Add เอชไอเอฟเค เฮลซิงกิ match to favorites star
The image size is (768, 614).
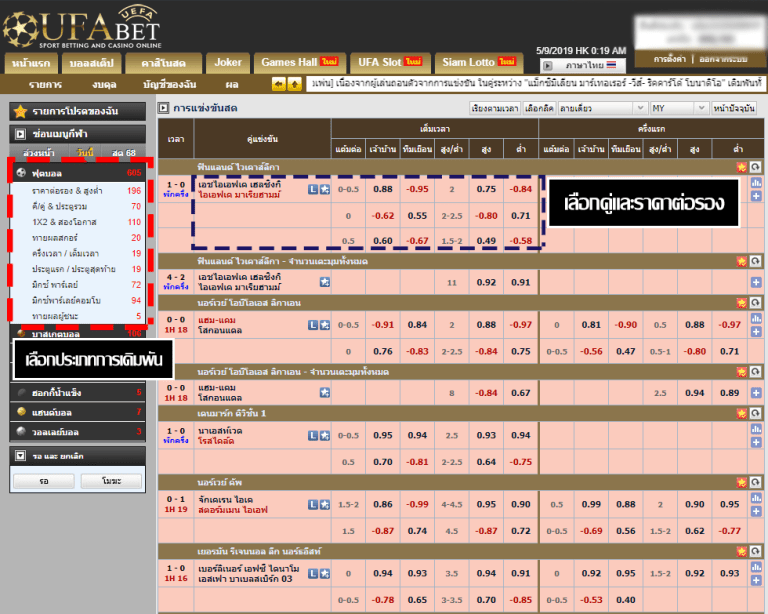click(325, 189)
